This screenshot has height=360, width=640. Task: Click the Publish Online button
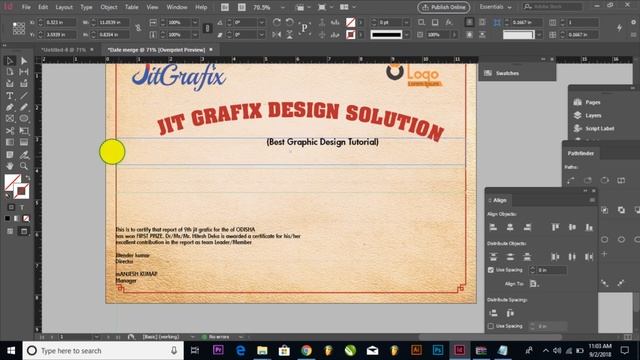(444, 7)
